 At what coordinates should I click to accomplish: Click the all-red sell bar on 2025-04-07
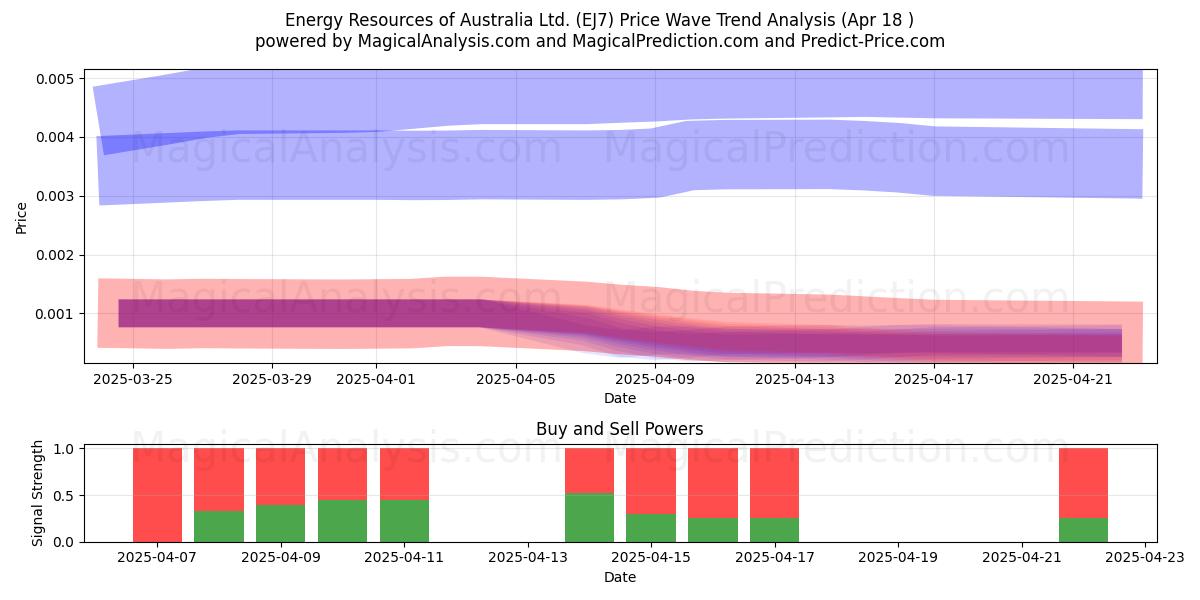[x=157, y=495]
